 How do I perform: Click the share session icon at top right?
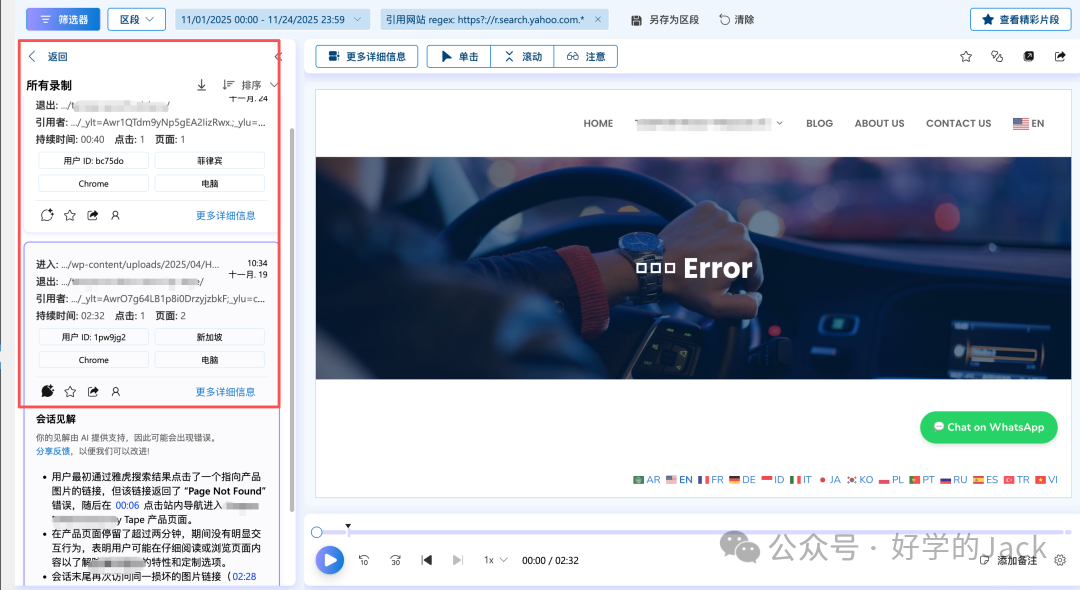[1059, 56]
